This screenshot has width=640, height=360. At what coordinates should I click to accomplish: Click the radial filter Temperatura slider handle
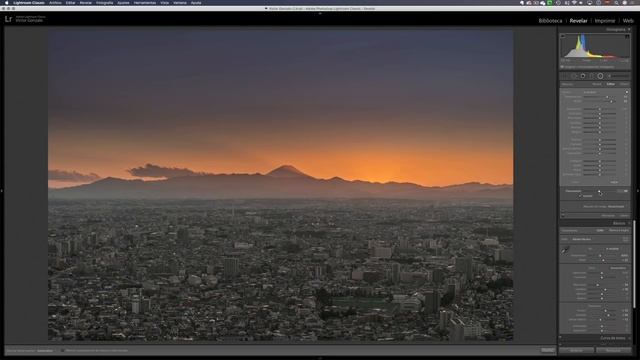point(607,97)
